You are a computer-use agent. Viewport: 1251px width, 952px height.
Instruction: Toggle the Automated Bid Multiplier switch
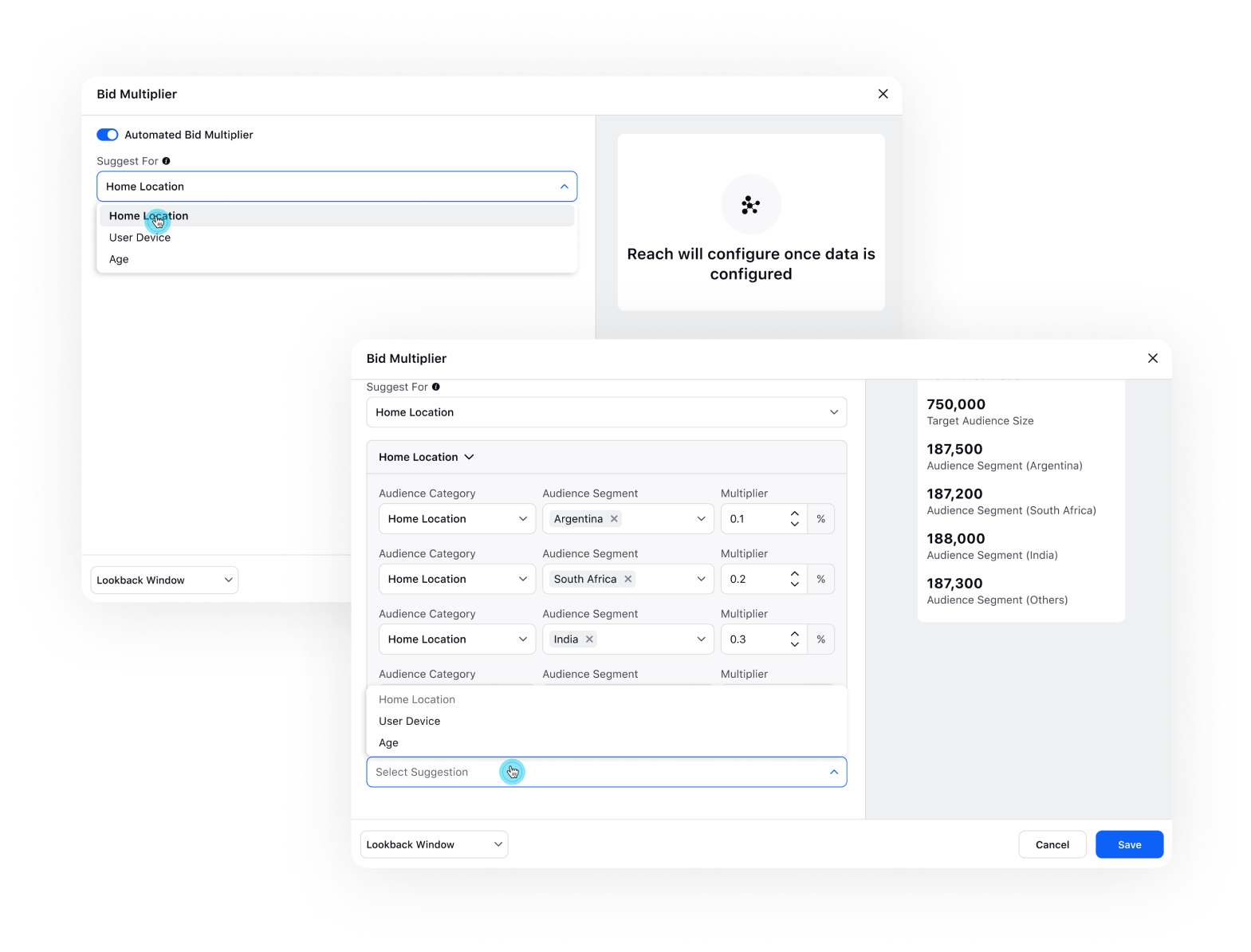pos(107,135)
